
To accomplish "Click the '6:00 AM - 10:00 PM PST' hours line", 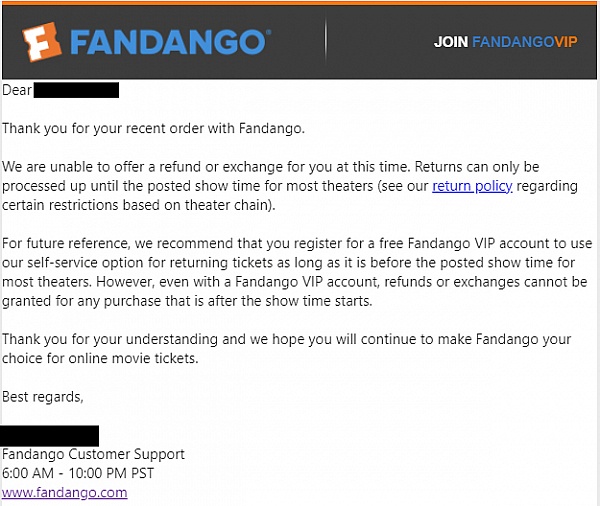I will coord(78,473).
